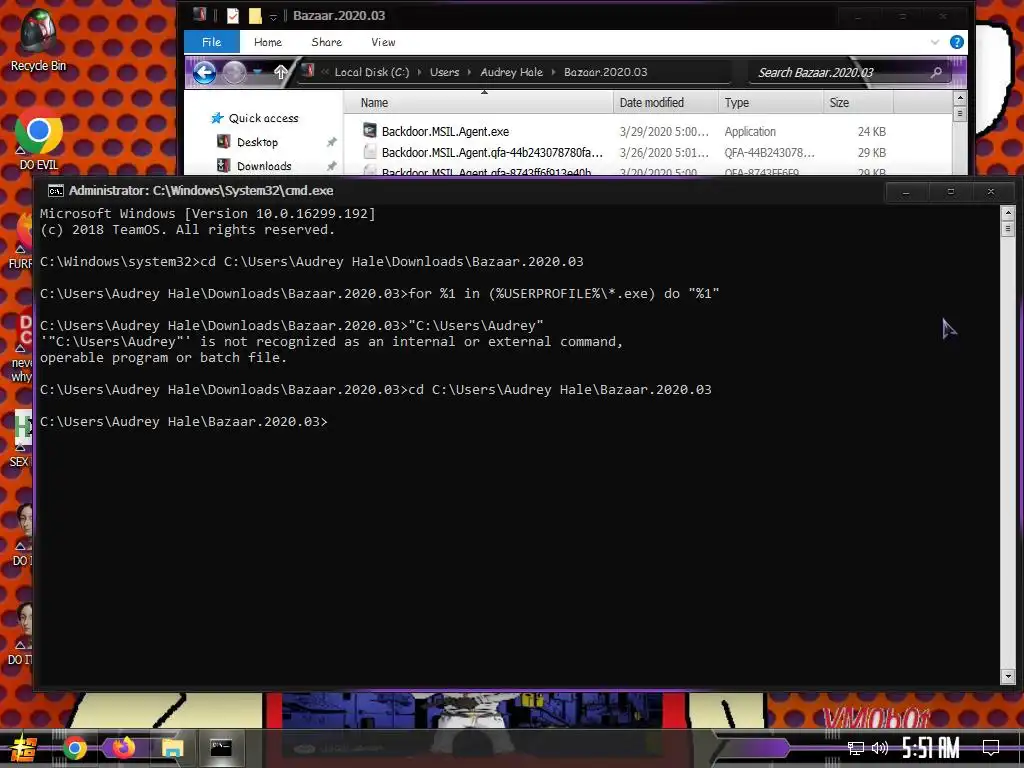Open the Share ribbon tab

(327, 42)
